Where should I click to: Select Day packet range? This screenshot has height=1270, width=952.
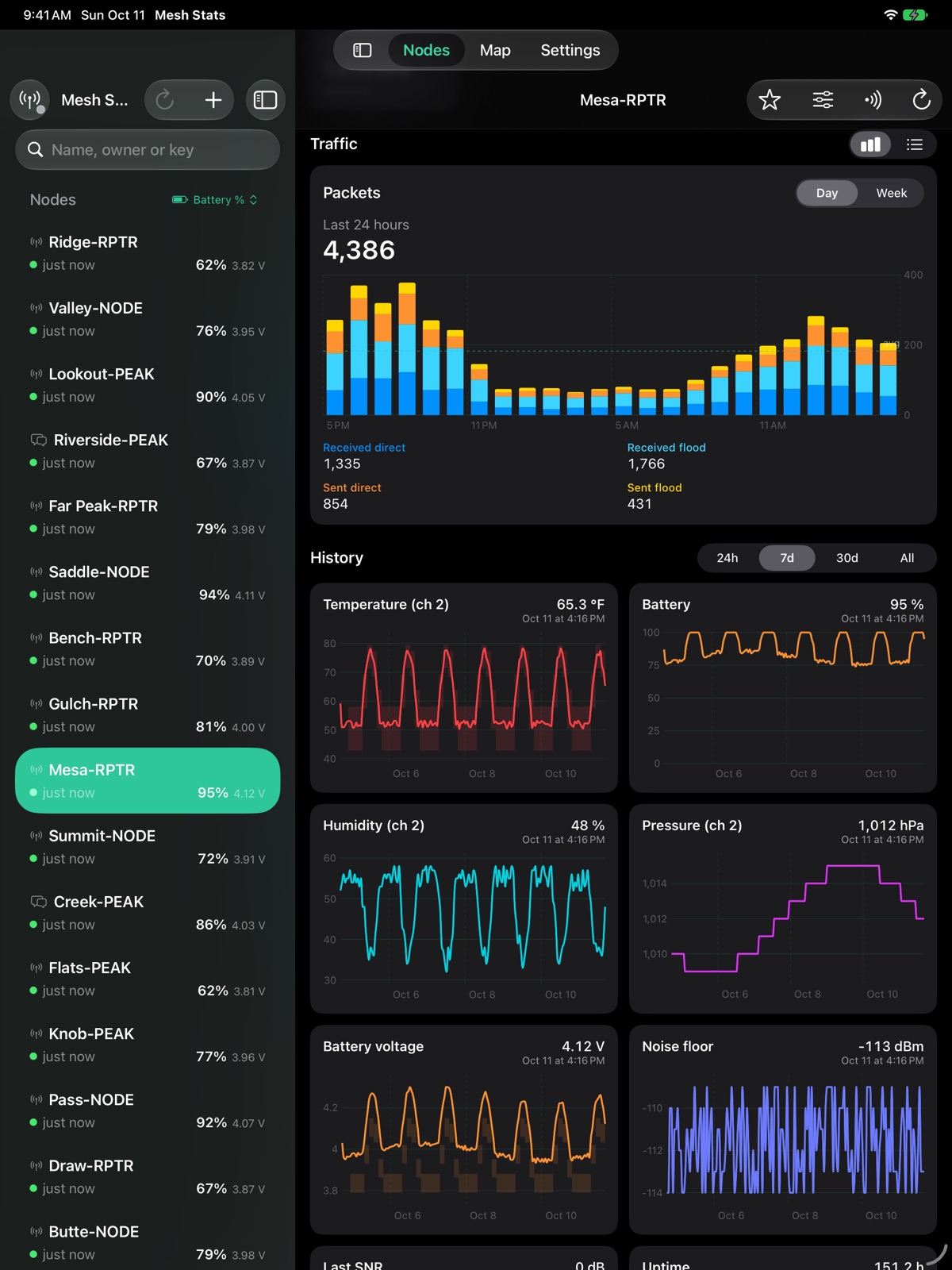pos(827,193)
